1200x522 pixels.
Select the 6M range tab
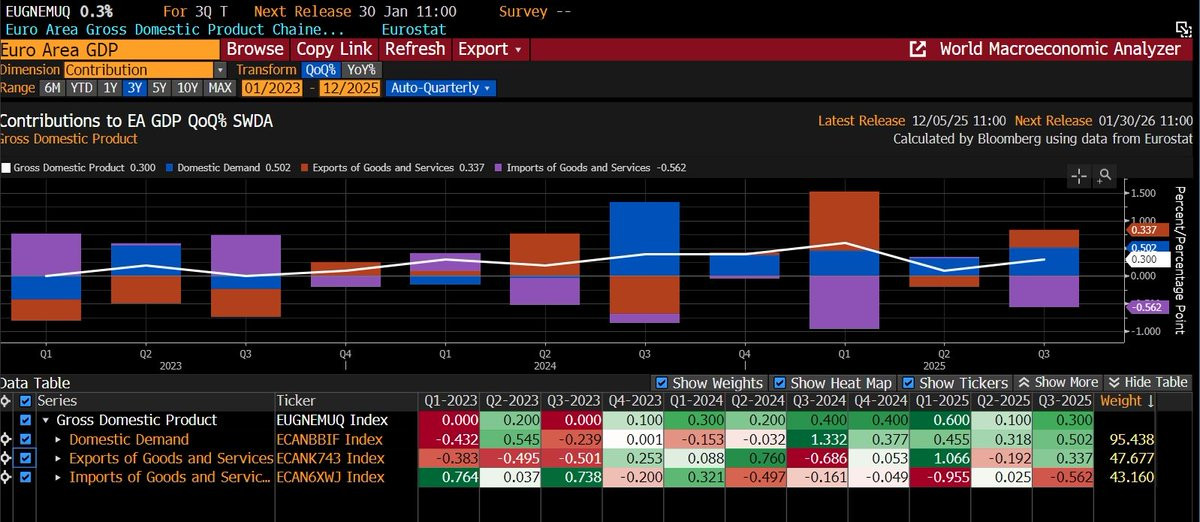click(53, 88)
